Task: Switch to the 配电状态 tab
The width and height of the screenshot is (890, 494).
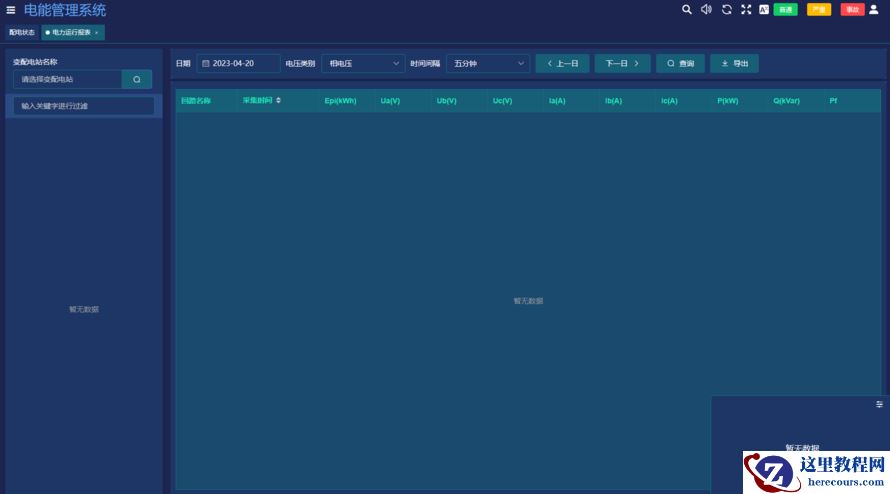Action: point(22,32)
